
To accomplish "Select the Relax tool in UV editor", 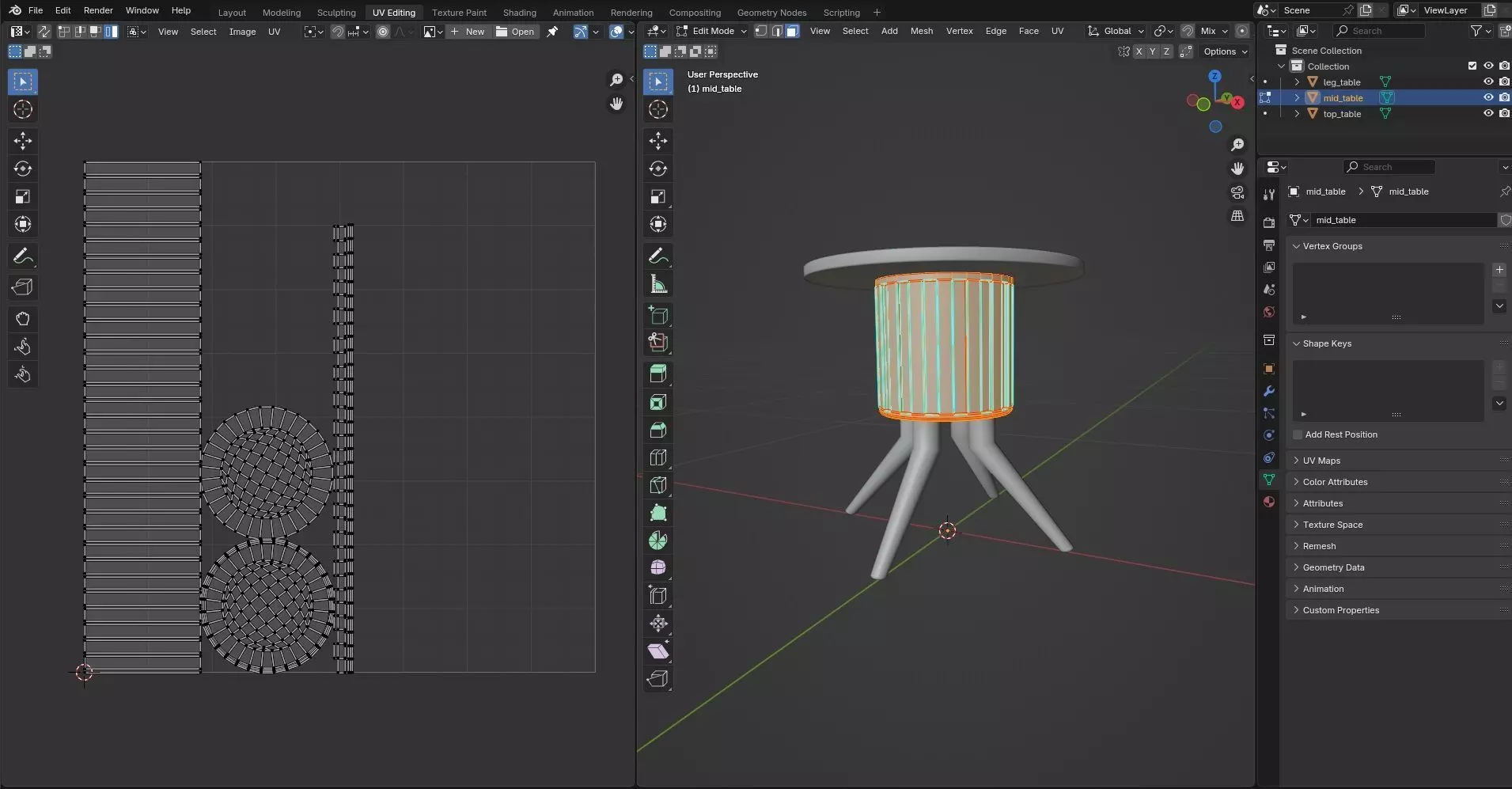I will (x=23, y=347).
